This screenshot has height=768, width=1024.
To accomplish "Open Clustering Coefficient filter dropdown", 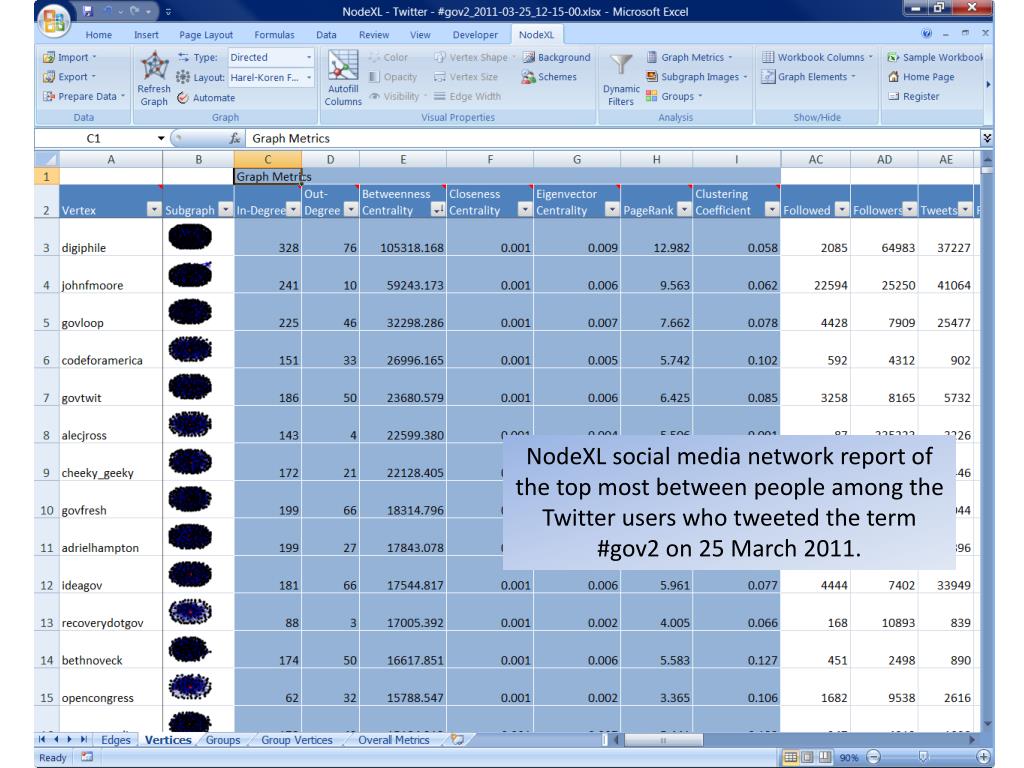I will pyautogui.click(x=772, y=210).
